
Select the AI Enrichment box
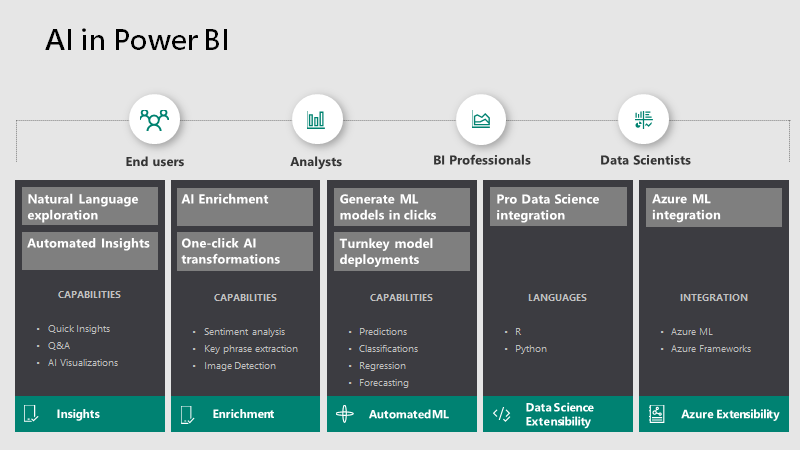click(x=245, y=207)
